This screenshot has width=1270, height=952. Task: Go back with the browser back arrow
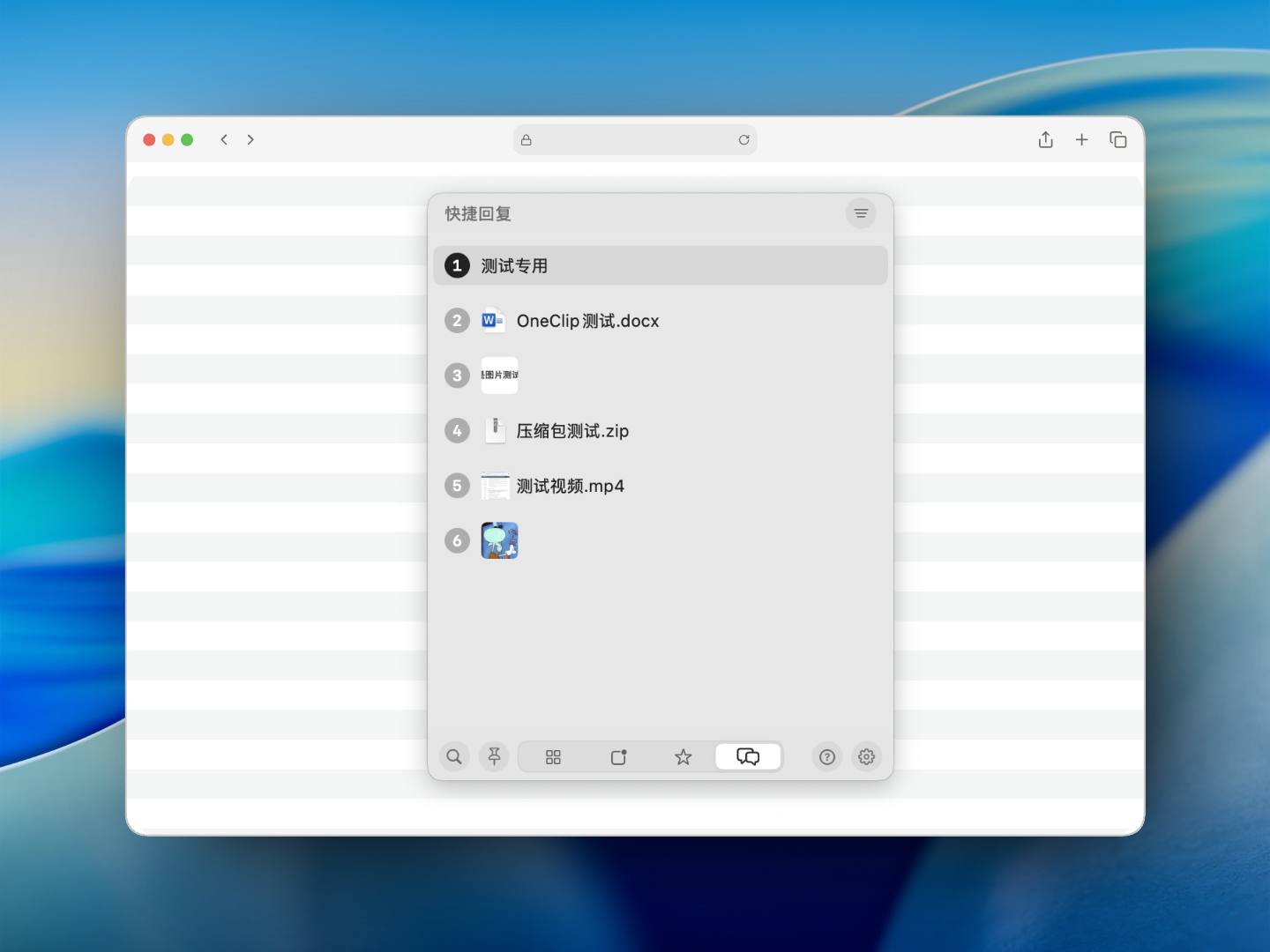click(224, 139)
